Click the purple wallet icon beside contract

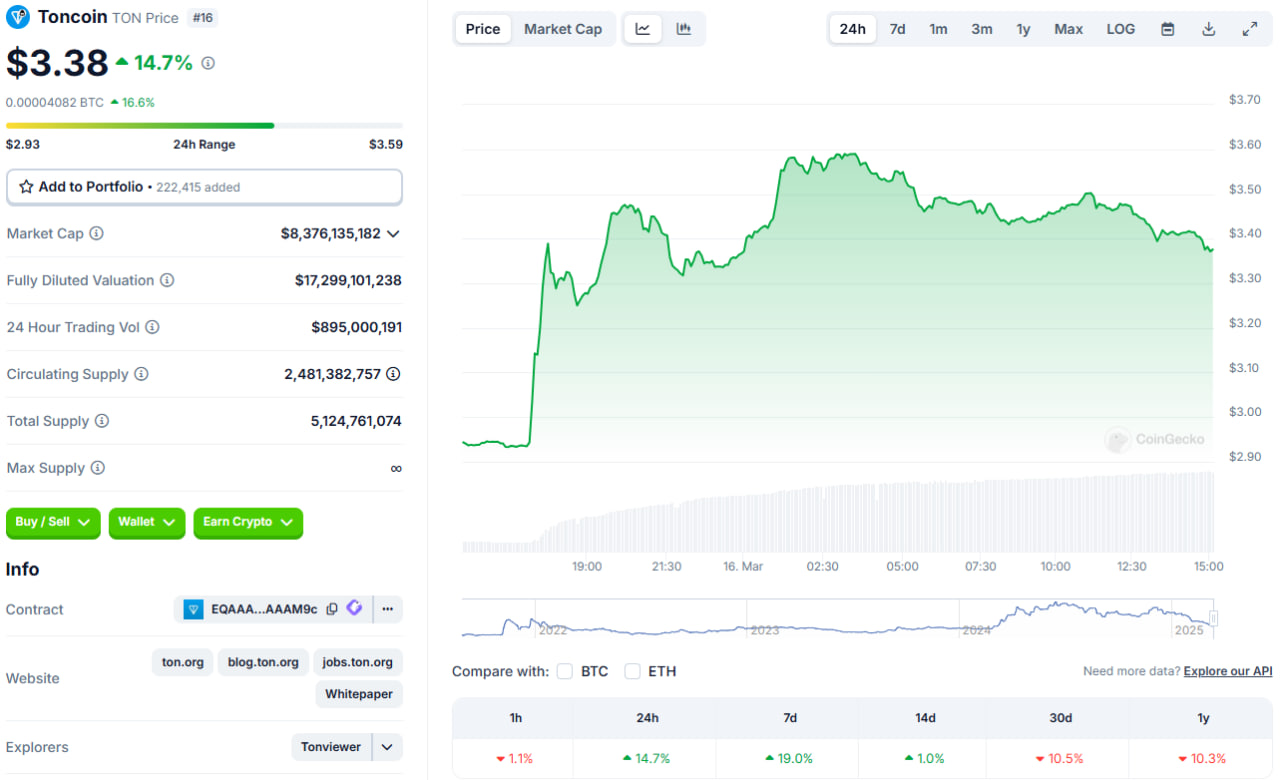pos(354,608)
